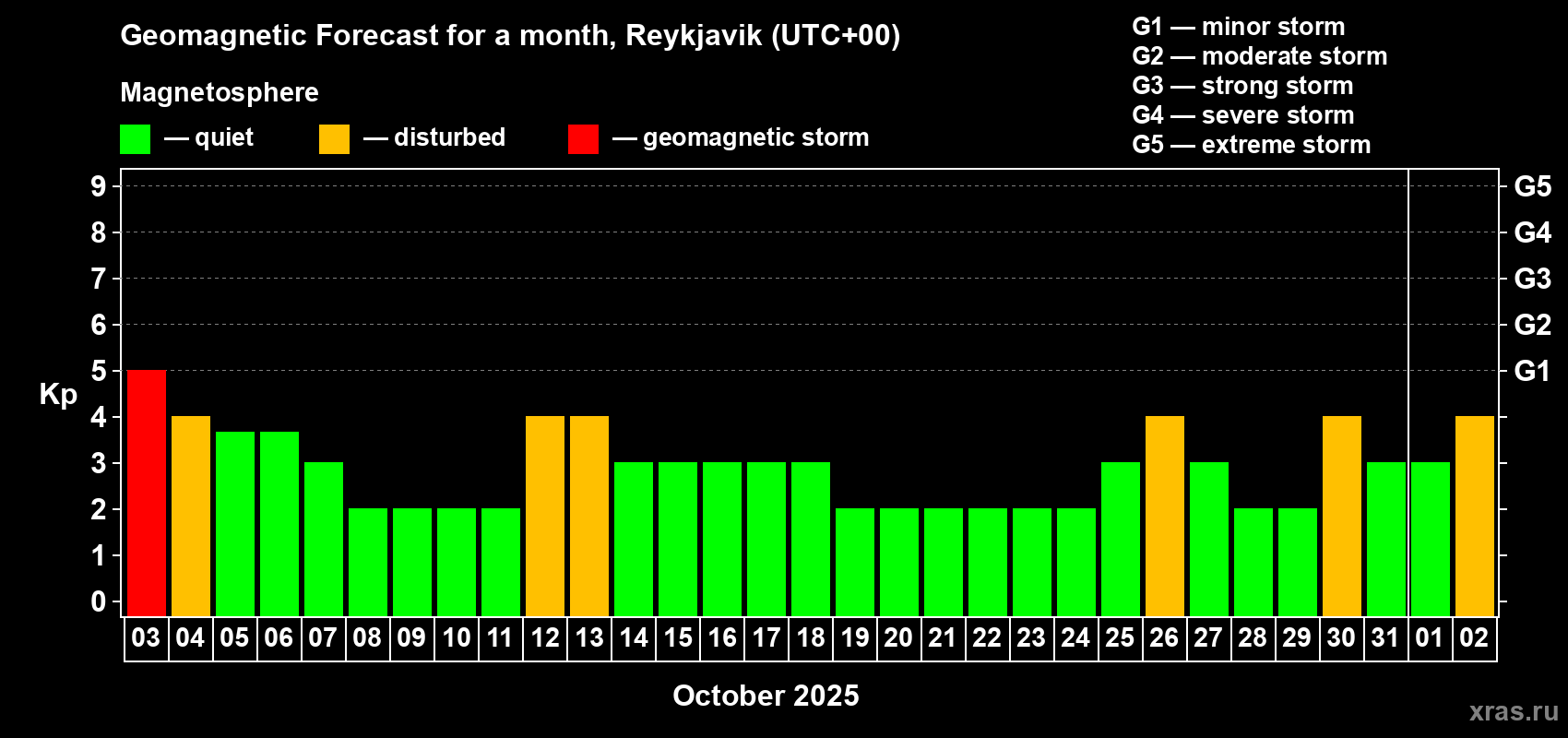Click the Kp value 9 on left axis
Screen dimensions: 1568x738
[99, 186]
